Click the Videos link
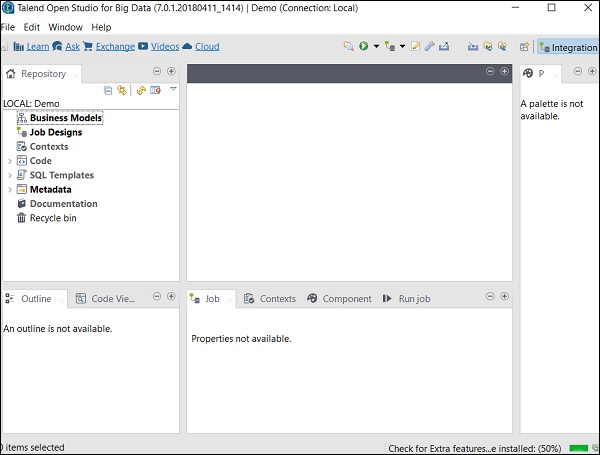 (x=165, y=47)
